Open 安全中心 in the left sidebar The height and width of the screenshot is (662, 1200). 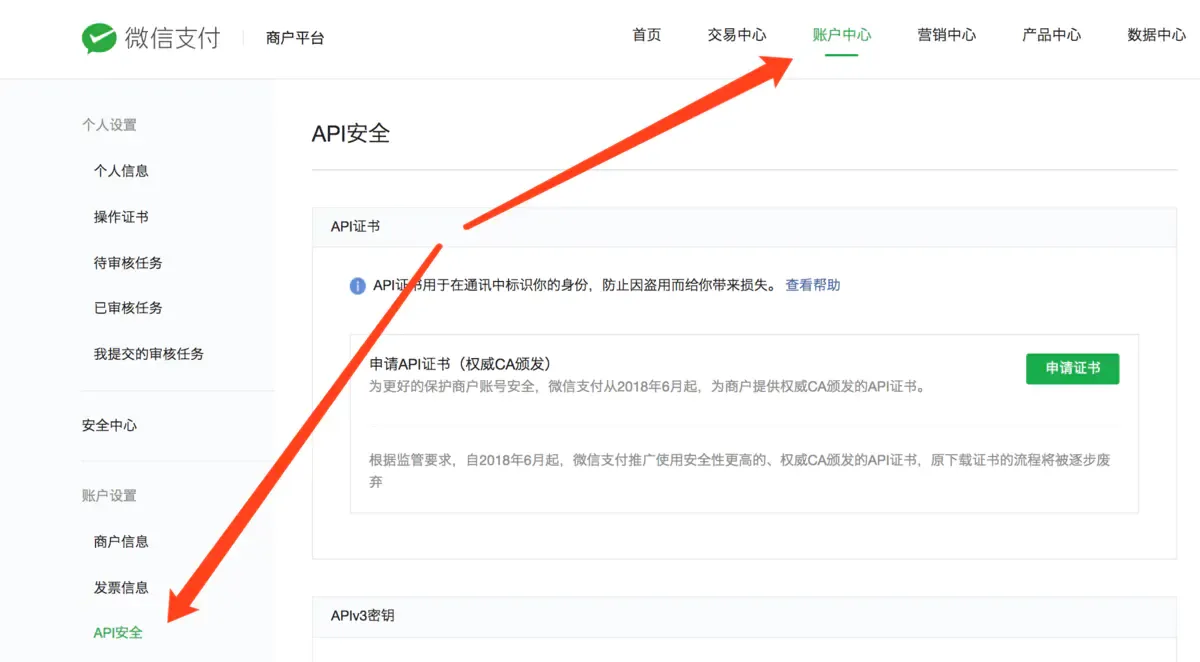click(110, 425)
